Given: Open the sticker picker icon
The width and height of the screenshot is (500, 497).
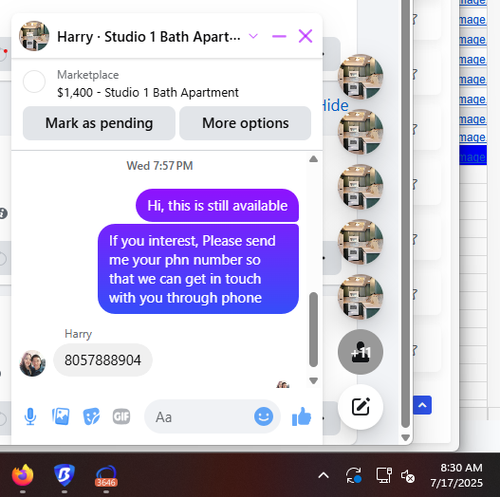Looking at the screenshot, I should (91, 417).
